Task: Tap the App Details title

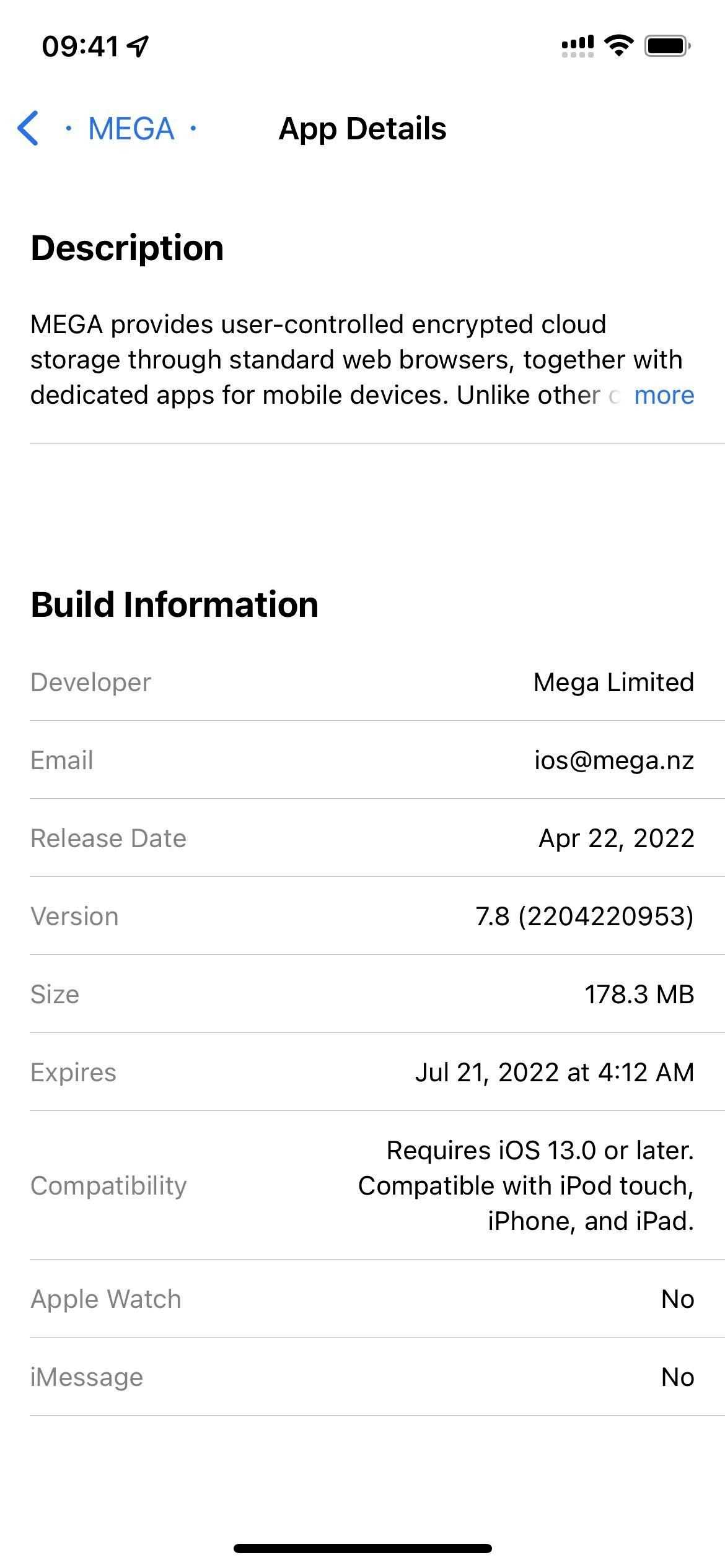Action: click(x=362, y=129)
